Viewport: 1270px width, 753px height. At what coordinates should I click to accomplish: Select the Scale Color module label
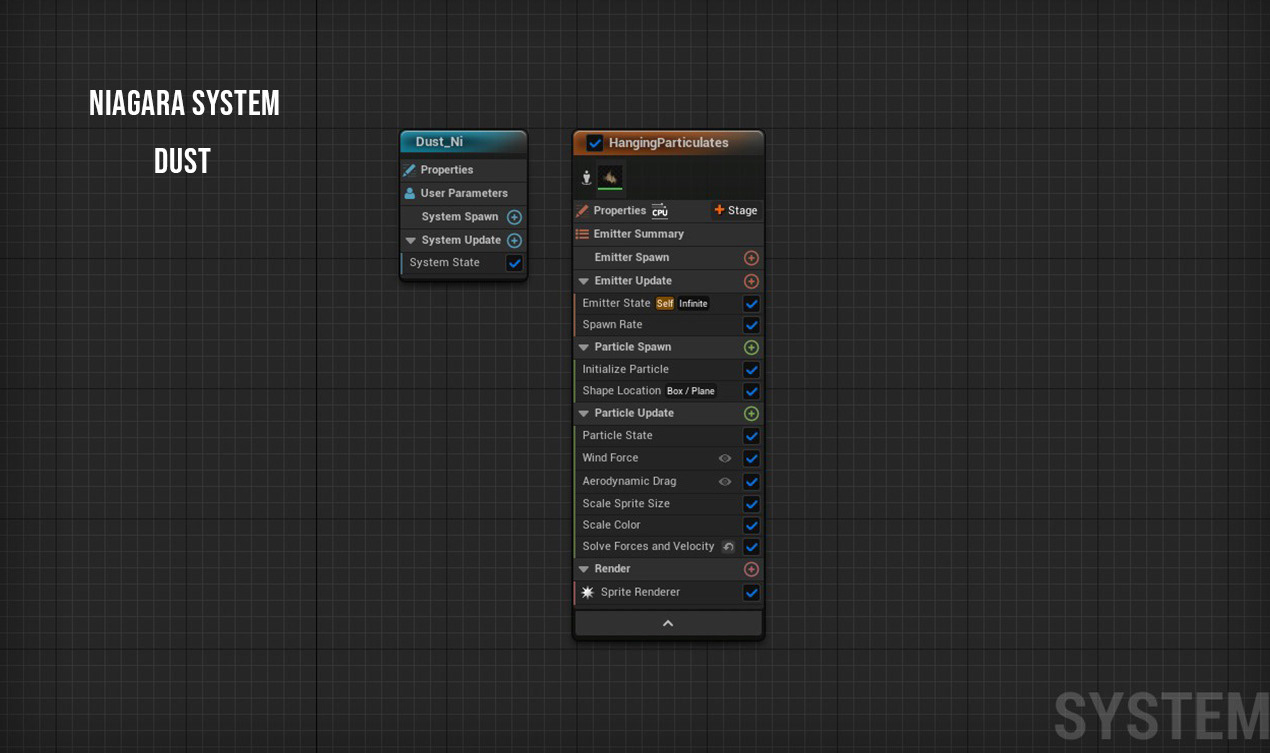coord(611,525)
